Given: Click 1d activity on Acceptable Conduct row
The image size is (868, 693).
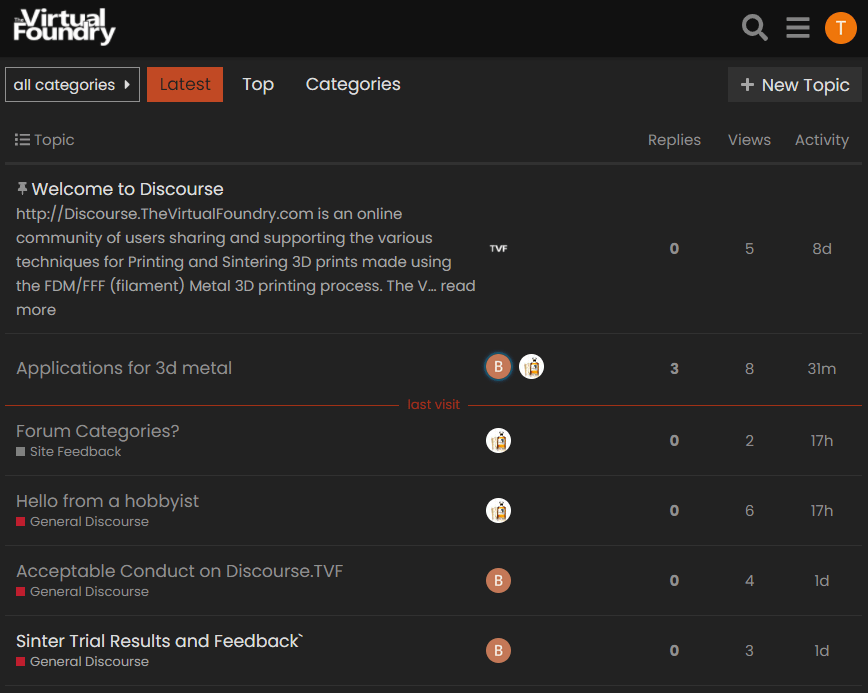Looking at the screenshot, I should coord(822,581).
